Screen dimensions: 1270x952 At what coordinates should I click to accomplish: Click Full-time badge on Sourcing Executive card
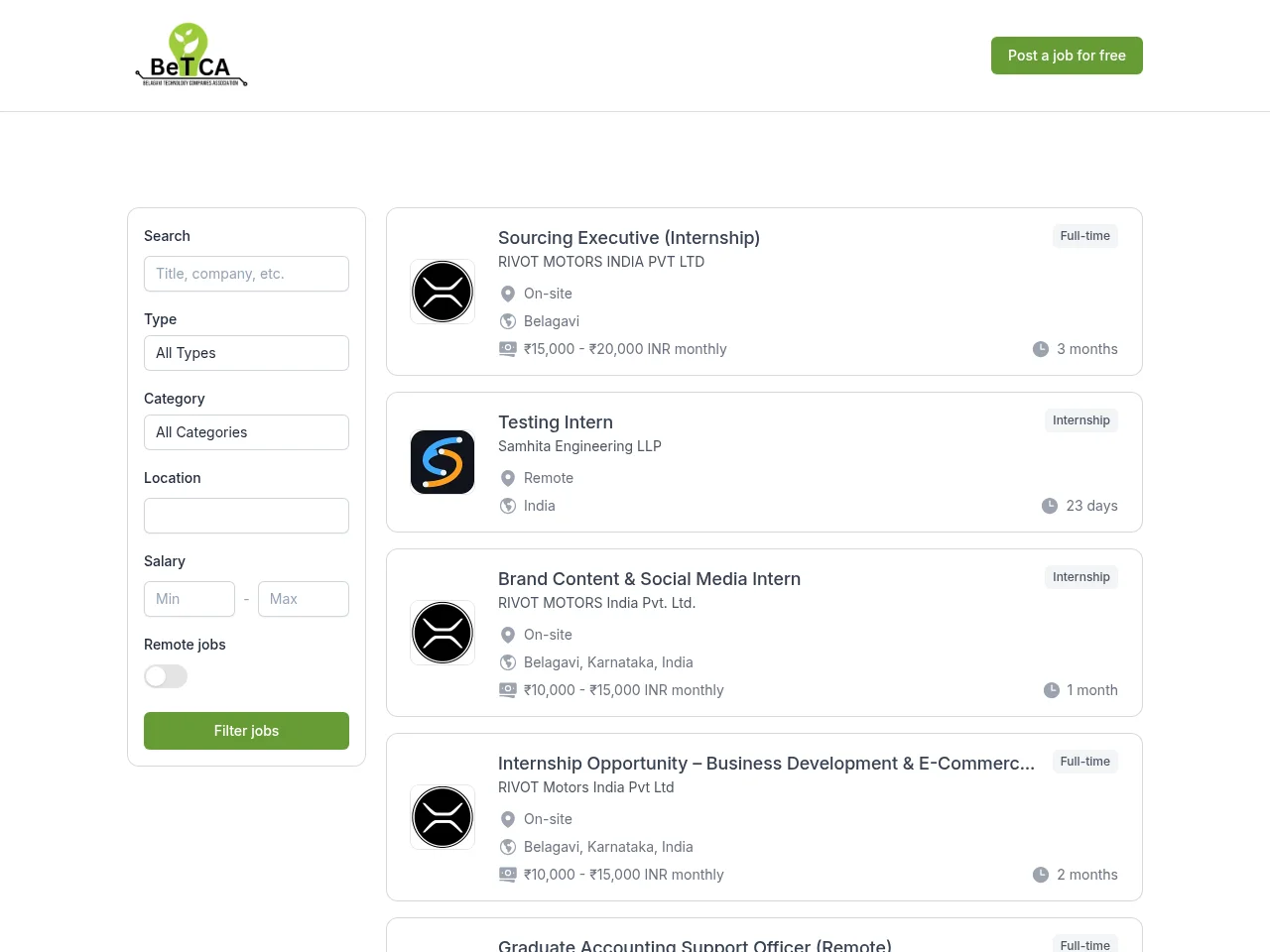click(1084, 236)
